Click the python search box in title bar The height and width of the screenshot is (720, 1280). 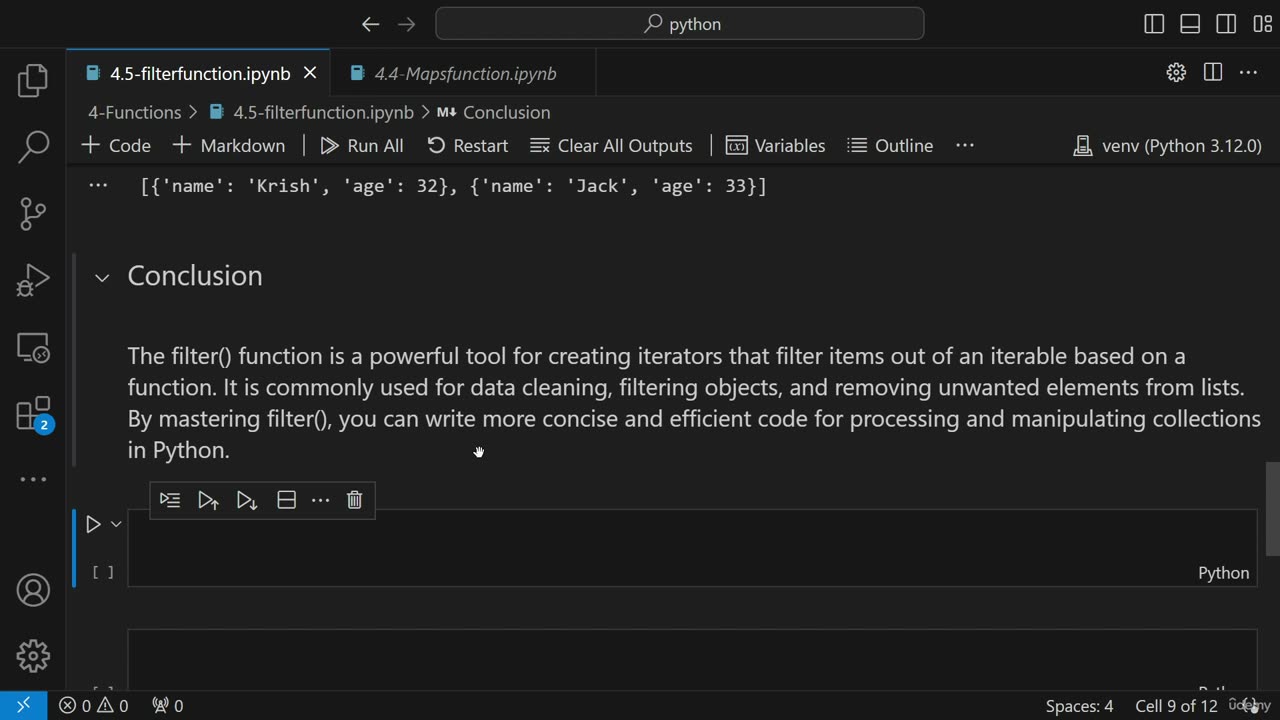(680, 24)
